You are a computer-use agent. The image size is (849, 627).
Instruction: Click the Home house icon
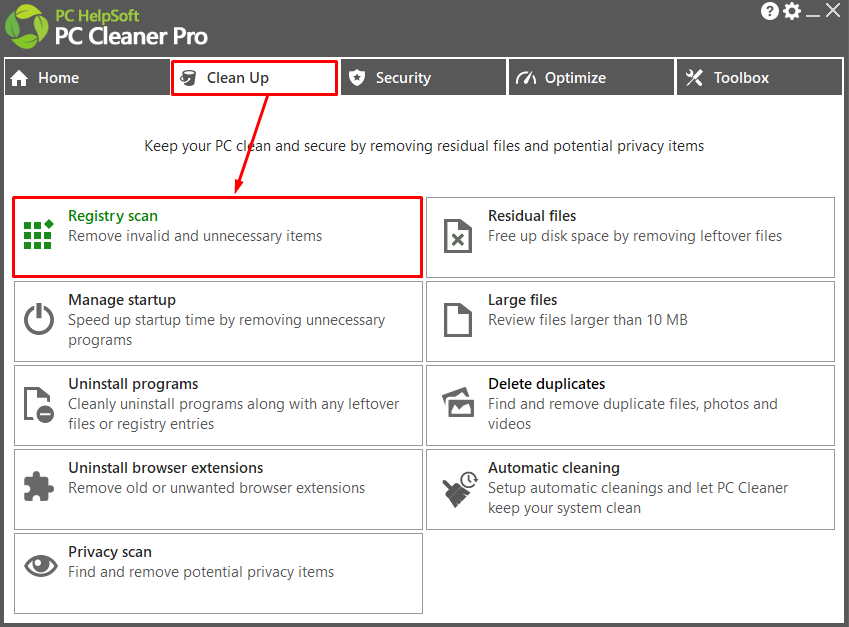[19, 78]
